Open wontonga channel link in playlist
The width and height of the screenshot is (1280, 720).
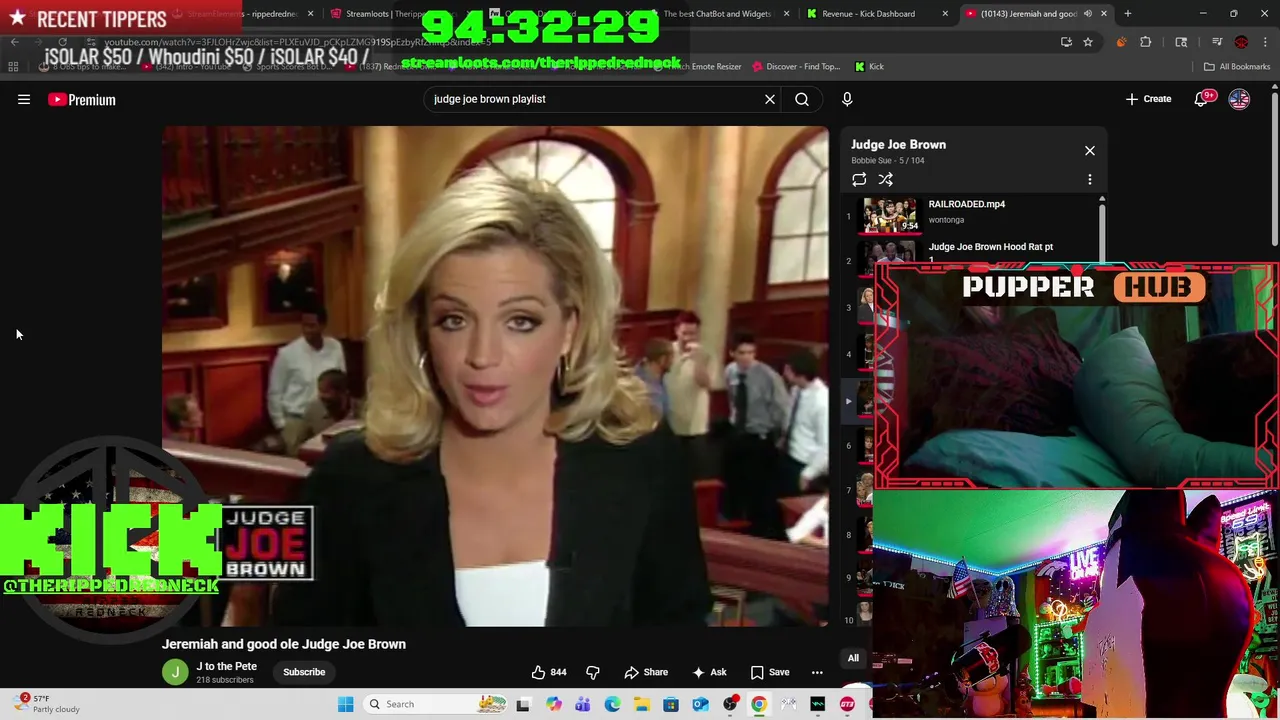point(946,220)
